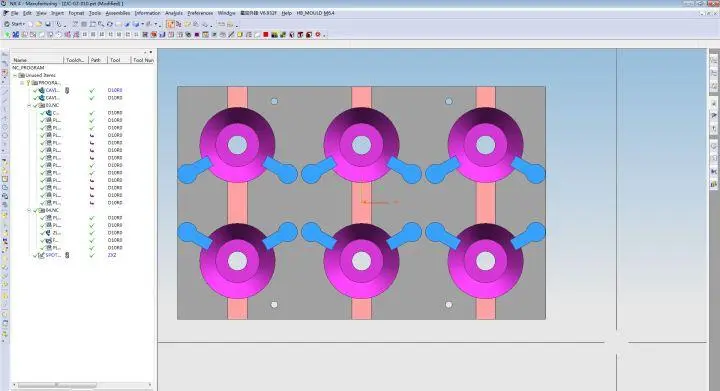Click the Toolch... column header
This screenshot has height=391, width=720.
[x=76, y=60]
